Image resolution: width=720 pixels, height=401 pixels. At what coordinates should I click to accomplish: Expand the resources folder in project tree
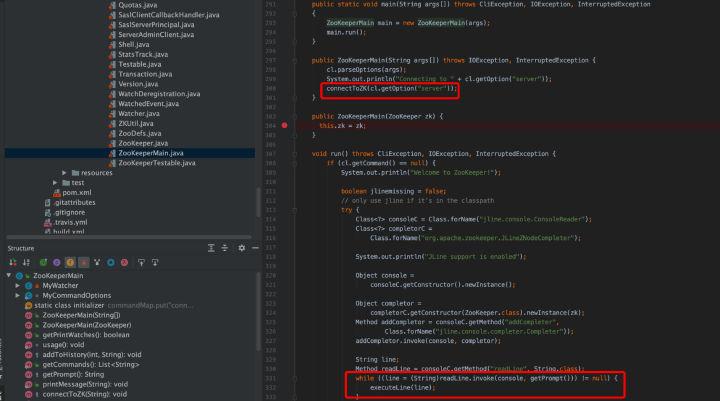tap(62, 173)
